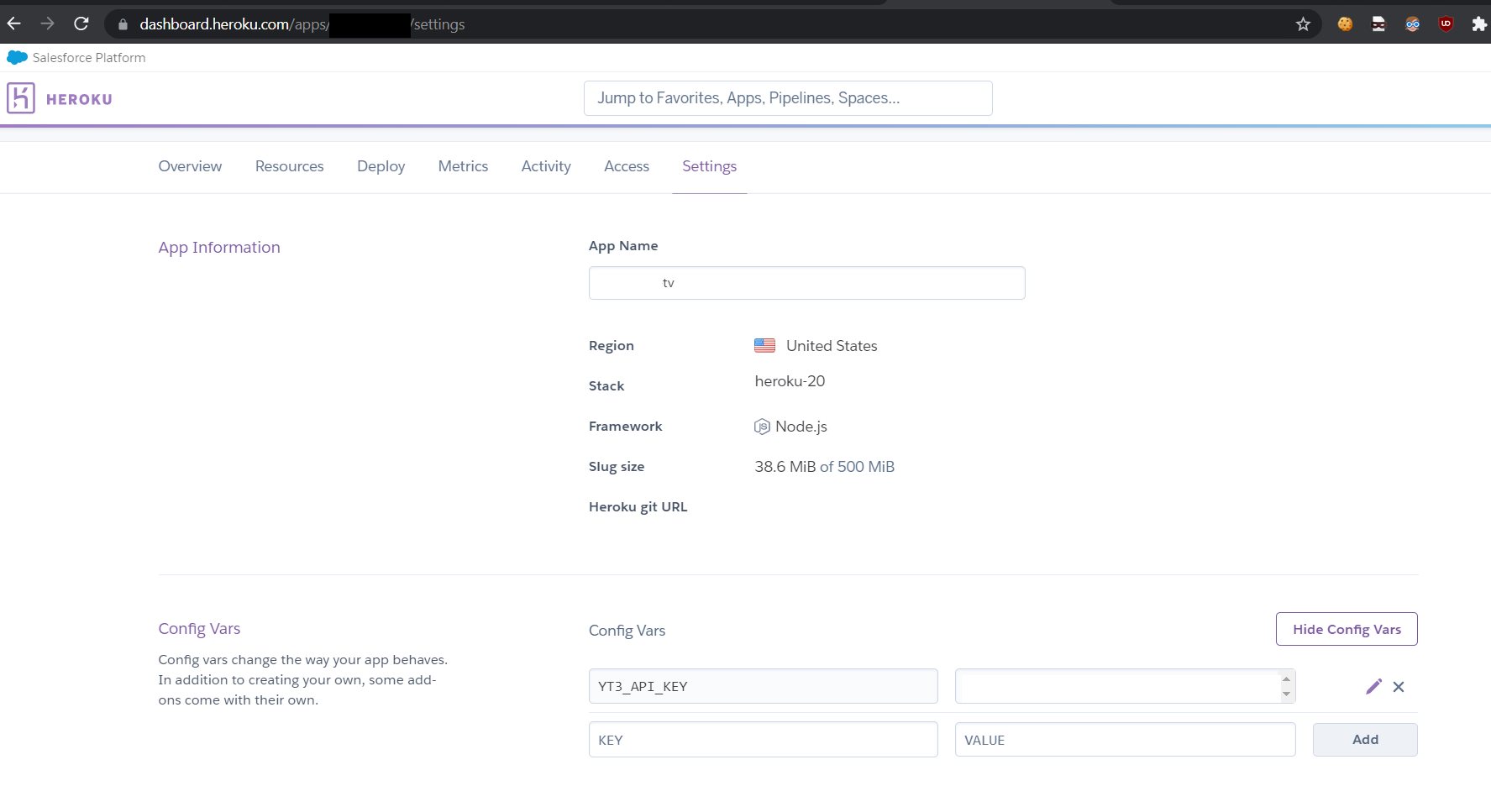Click the purple Config Vars section heading

[x=199, y=628]
